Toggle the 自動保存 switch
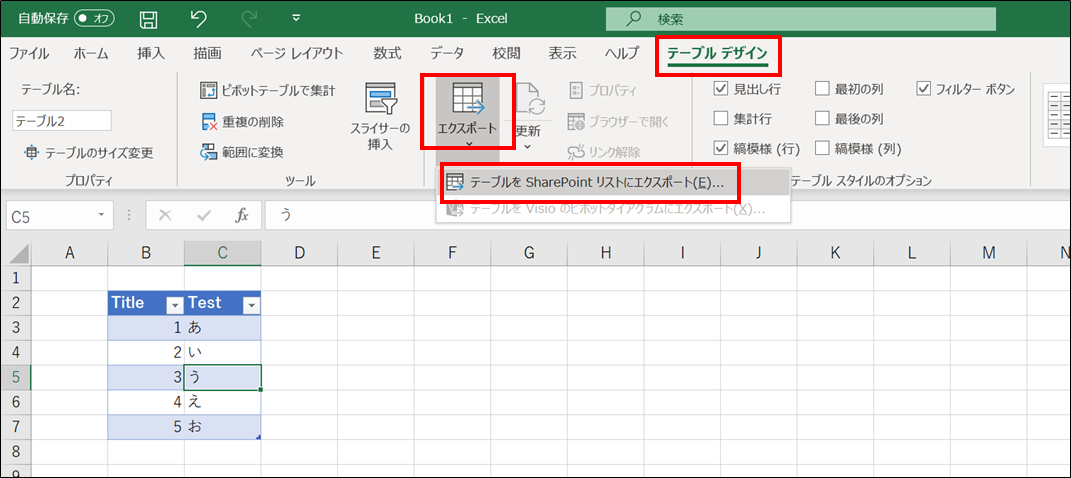Screen dimensions: 1071x478 (94, 18)
